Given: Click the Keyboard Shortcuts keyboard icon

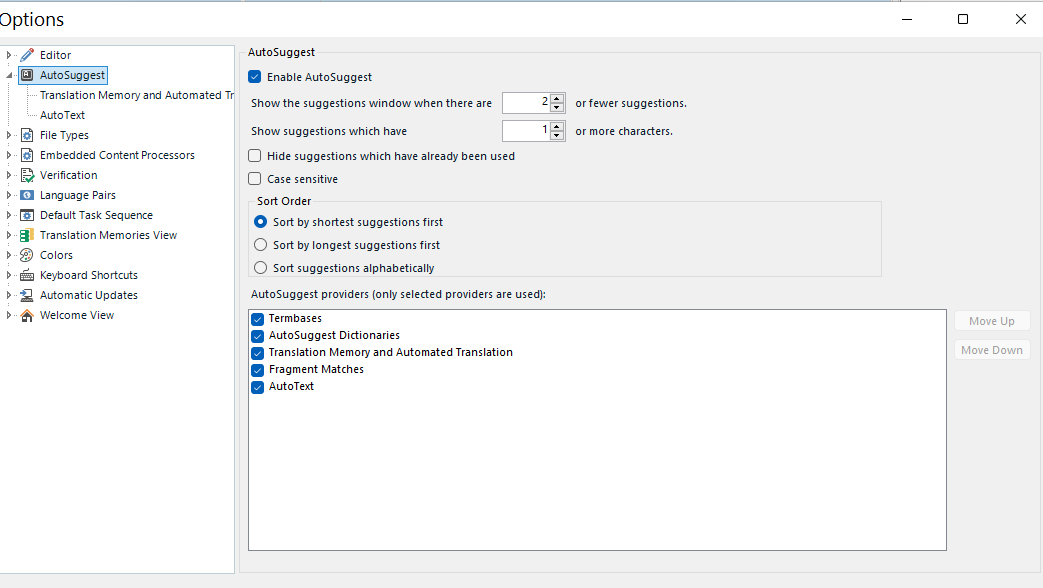Looking at the screenshot, I should (x=27, y=275).
